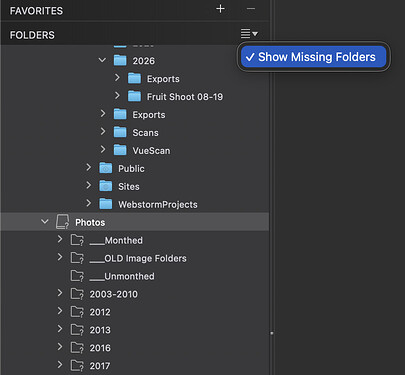Add a favorite with the plus button

tap(220, 9)
